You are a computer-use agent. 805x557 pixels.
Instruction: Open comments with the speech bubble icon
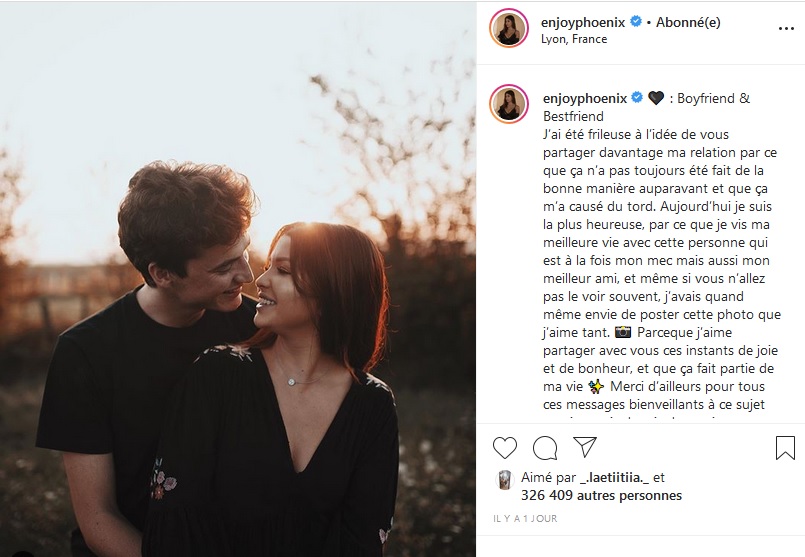click(x=545, y=446)
